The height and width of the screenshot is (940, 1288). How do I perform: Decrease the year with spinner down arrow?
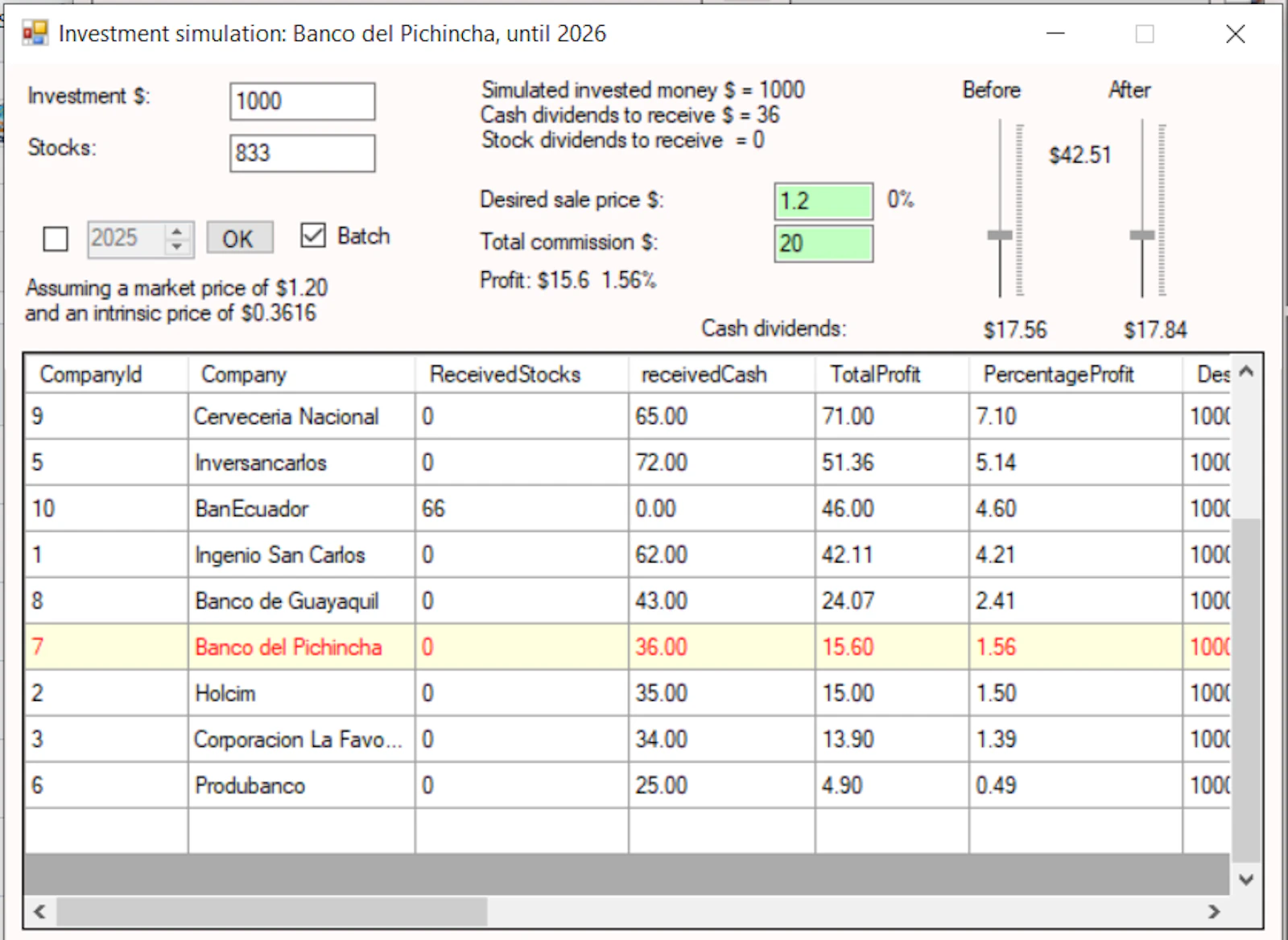pos(177,246)
